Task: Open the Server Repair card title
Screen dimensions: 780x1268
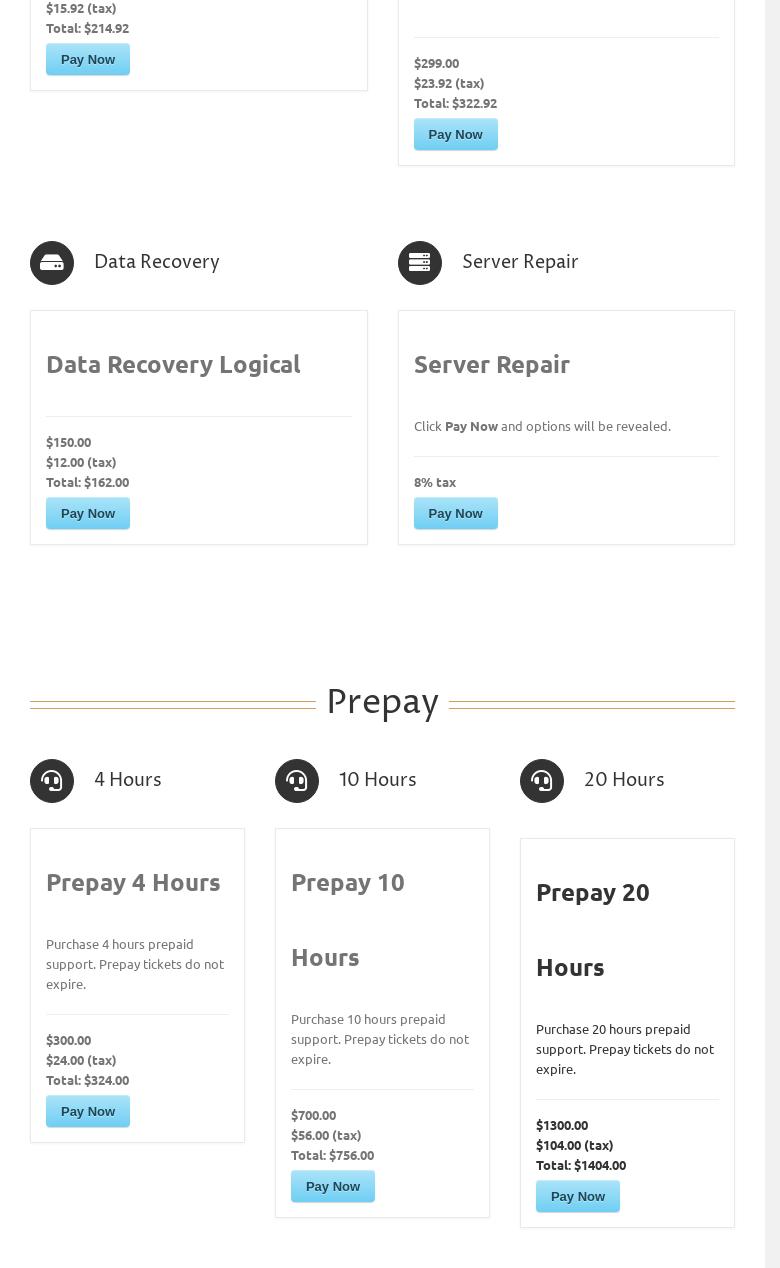Action: tap(492, 364)
